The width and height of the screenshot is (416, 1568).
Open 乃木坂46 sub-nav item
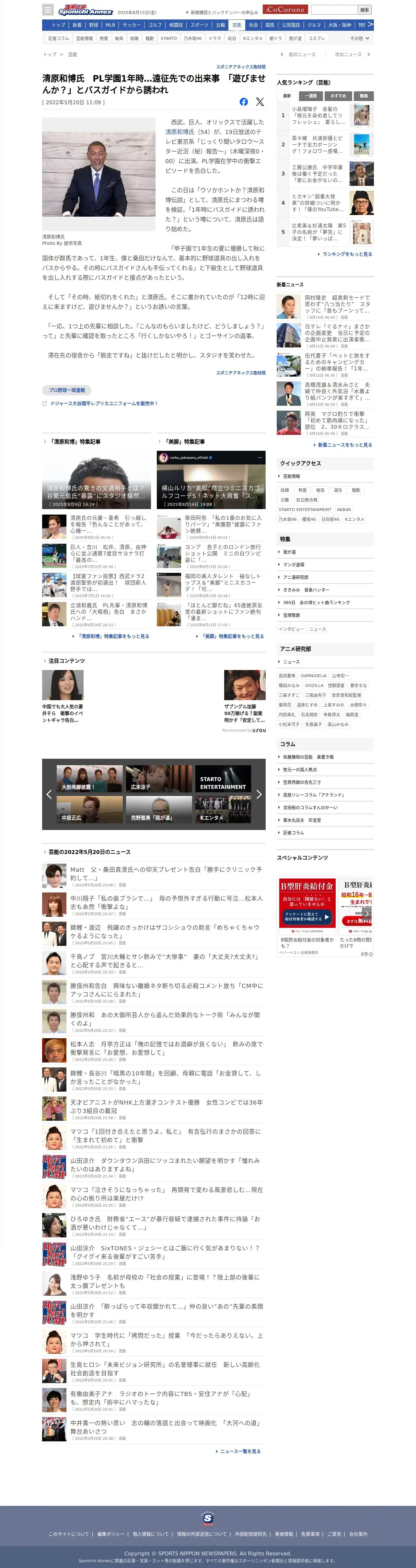(x=192, y=38)
